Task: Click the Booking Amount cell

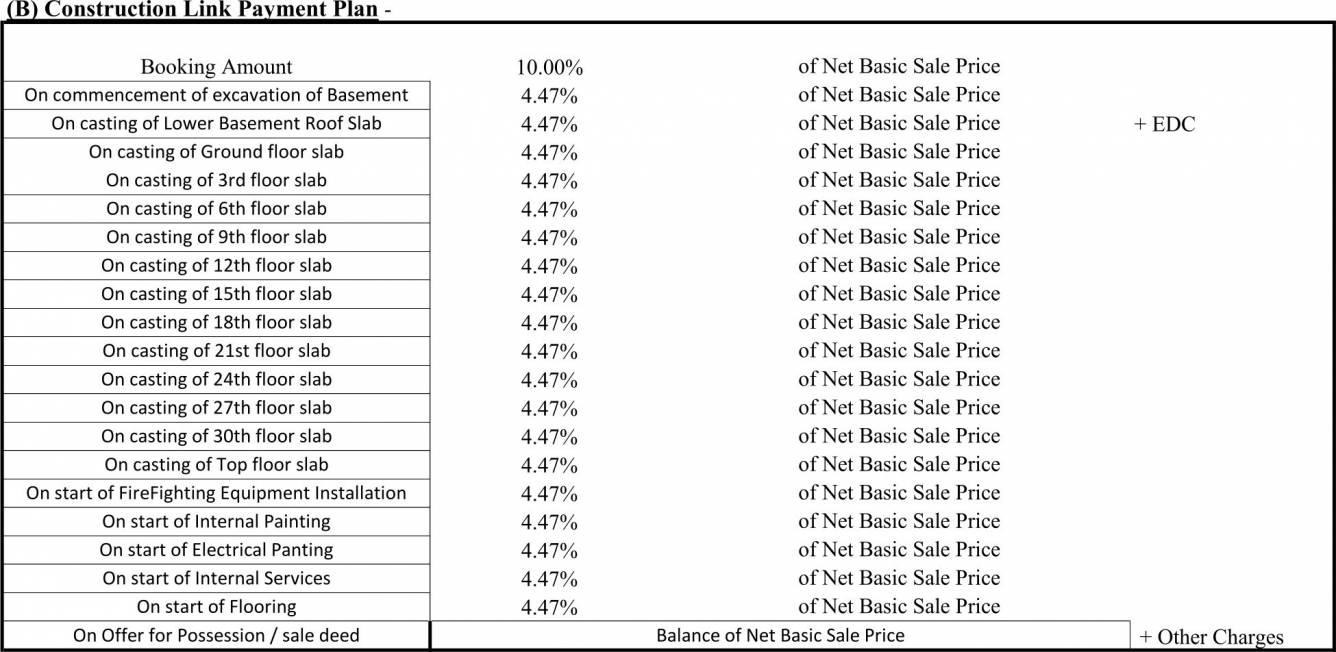Action: (216, 67)
